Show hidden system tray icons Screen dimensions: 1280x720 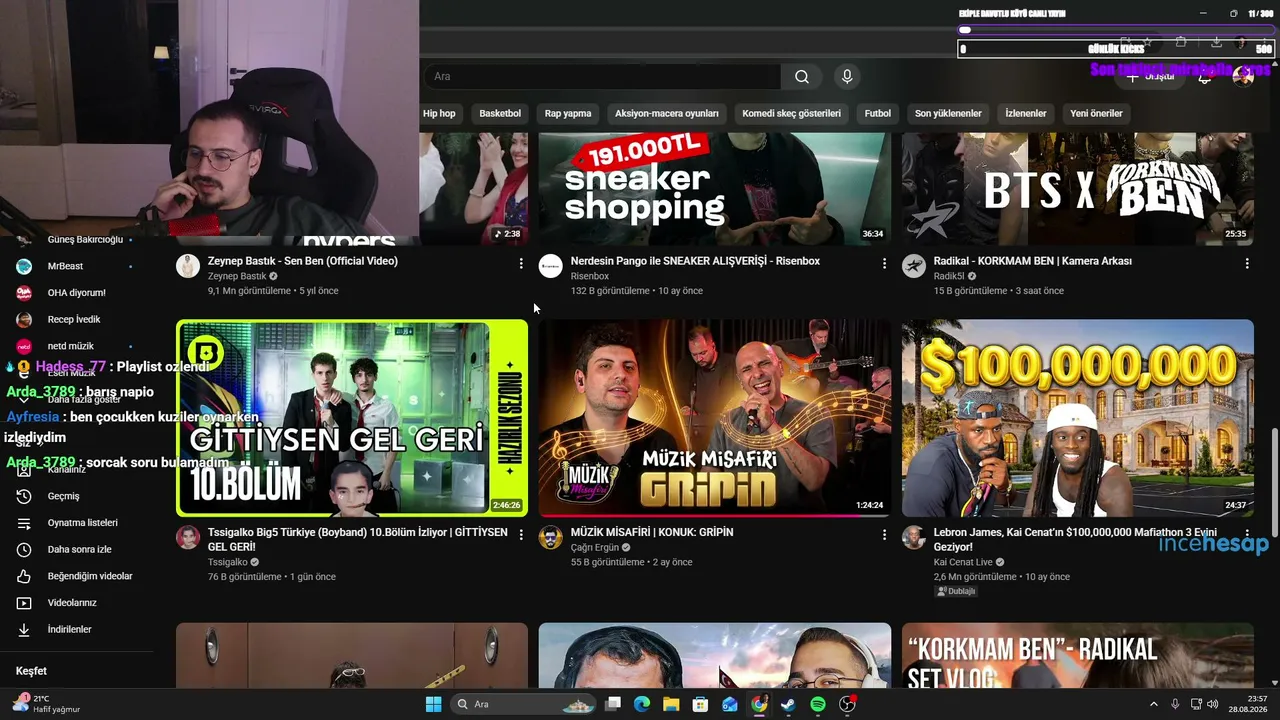click(1153, 704)
